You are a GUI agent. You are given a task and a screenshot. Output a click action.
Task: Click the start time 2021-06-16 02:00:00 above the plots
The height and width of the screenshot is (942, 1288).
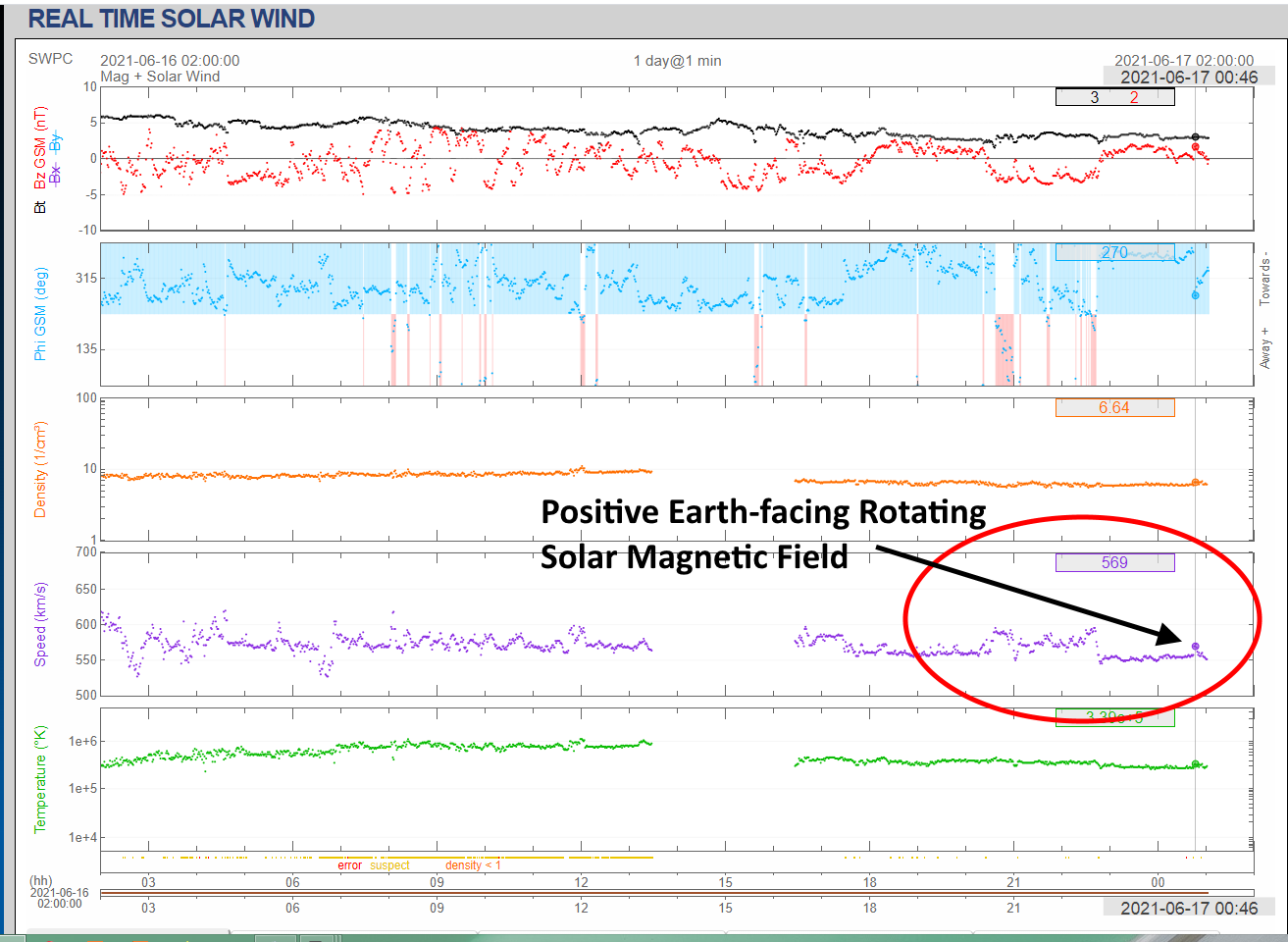tap(170, 61)
